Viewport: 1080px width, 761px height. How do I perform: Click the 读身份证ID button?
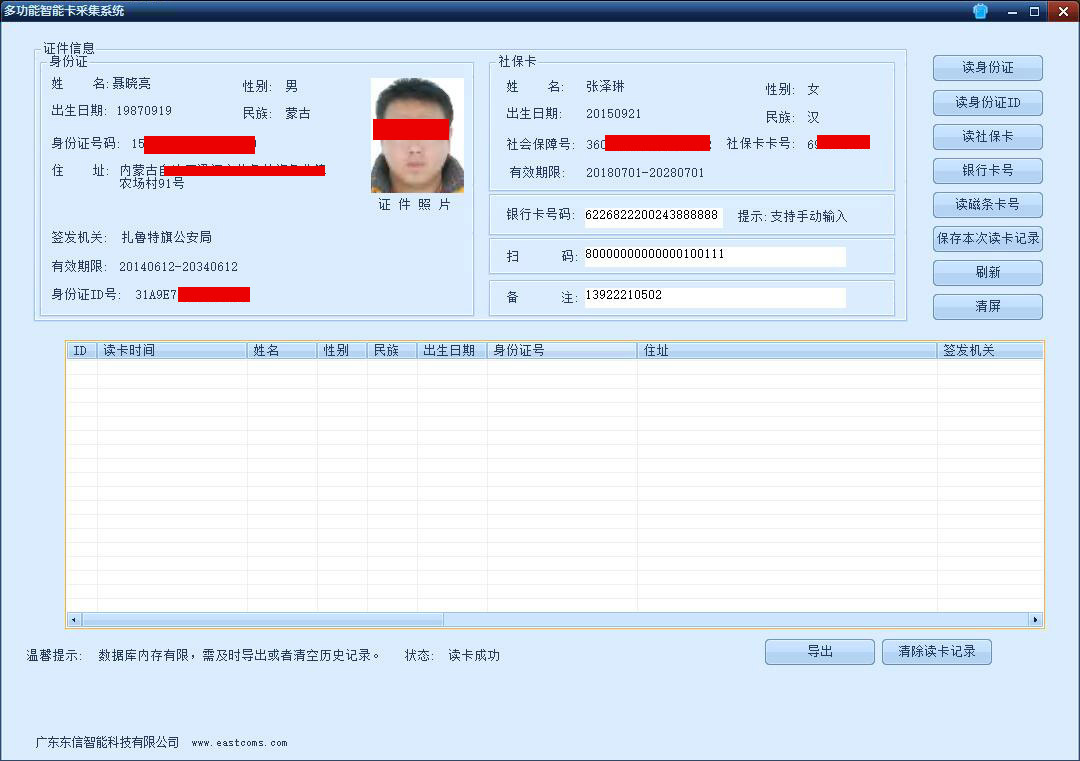(987, 102)
